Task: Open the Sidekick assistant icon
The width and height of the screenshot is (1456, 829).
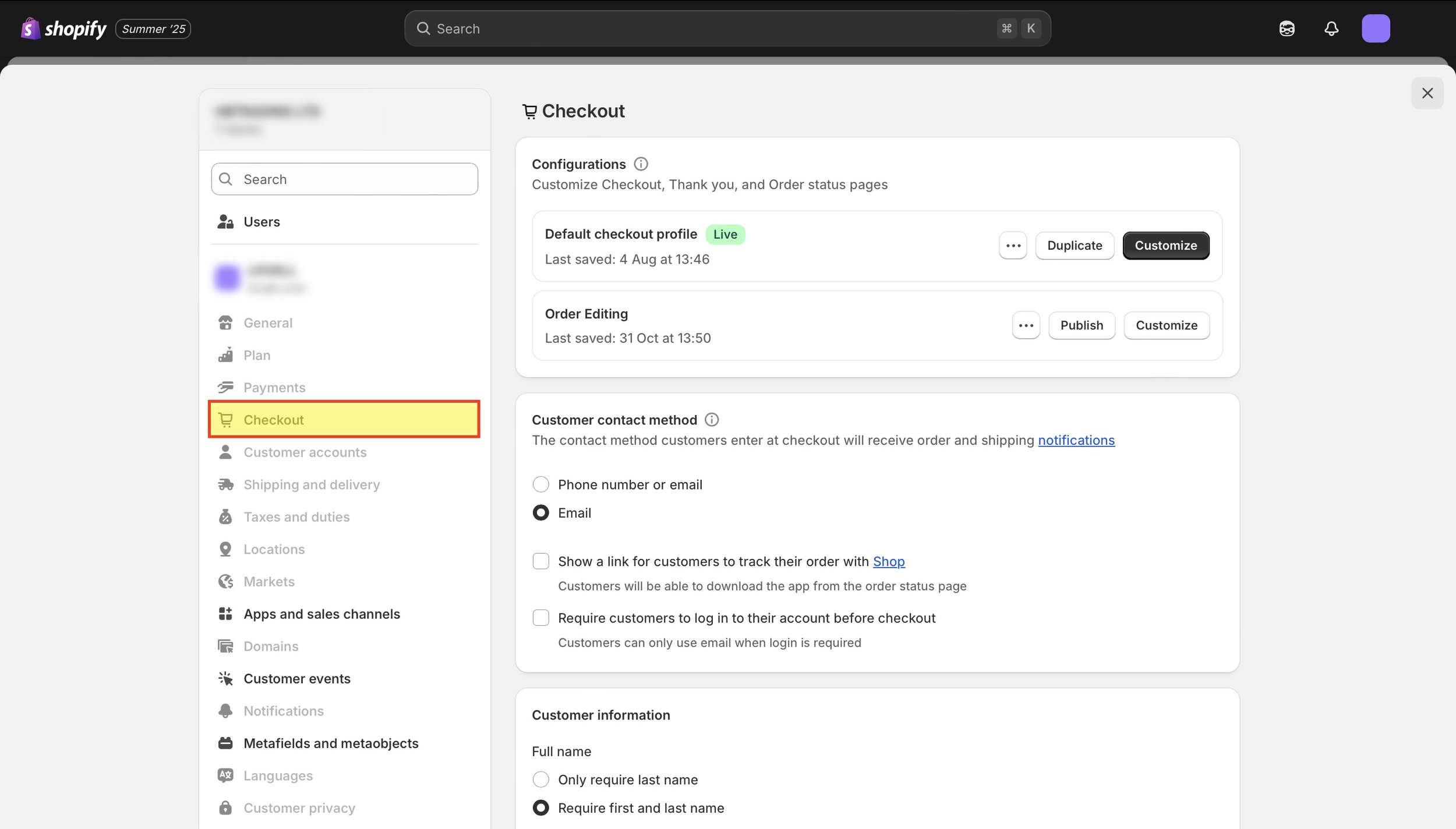Action: pyautogui.click(x=1287, y=29)
